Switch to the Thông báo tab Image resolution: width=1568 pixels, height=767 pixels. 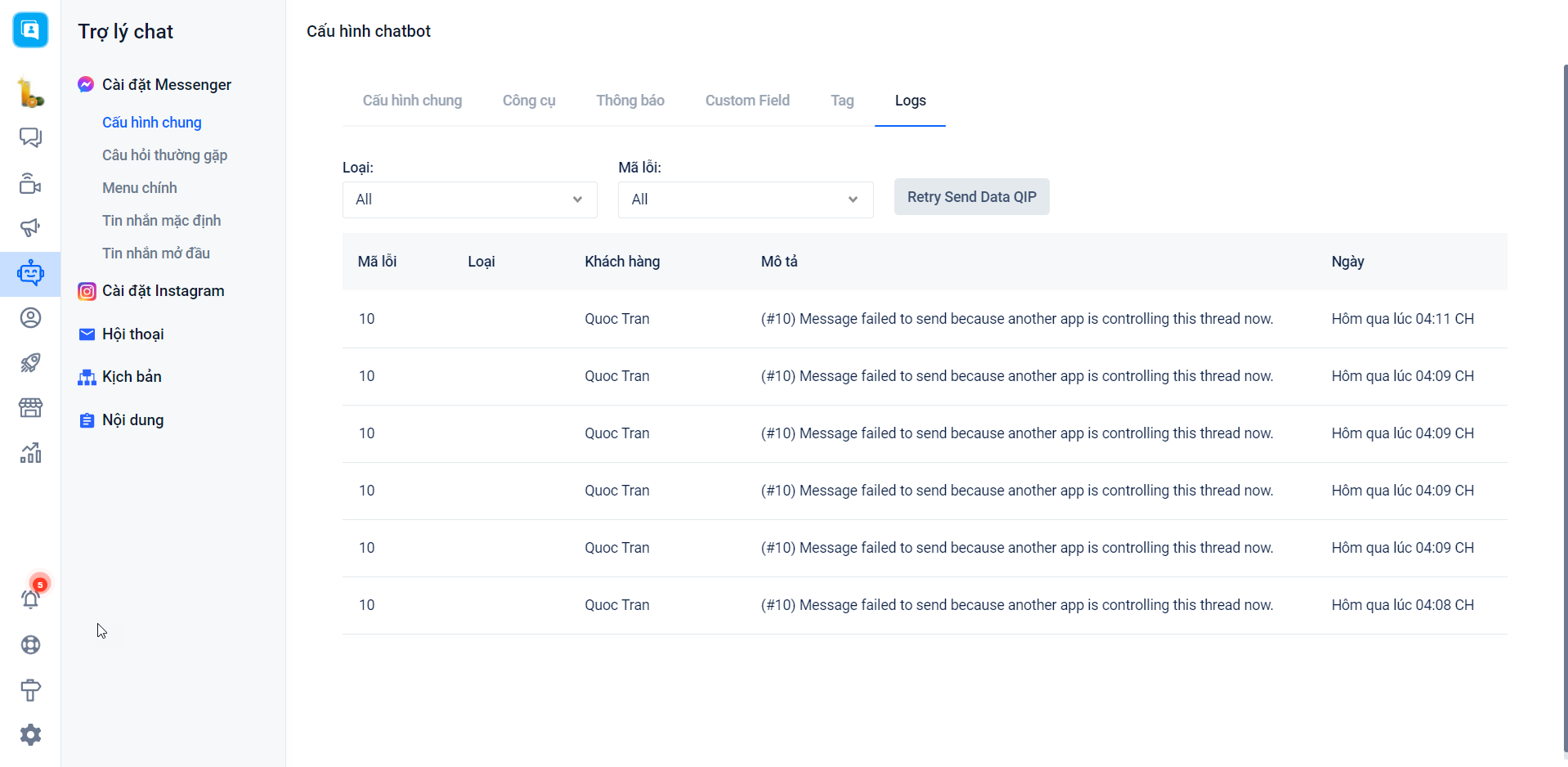pos(629,101)
